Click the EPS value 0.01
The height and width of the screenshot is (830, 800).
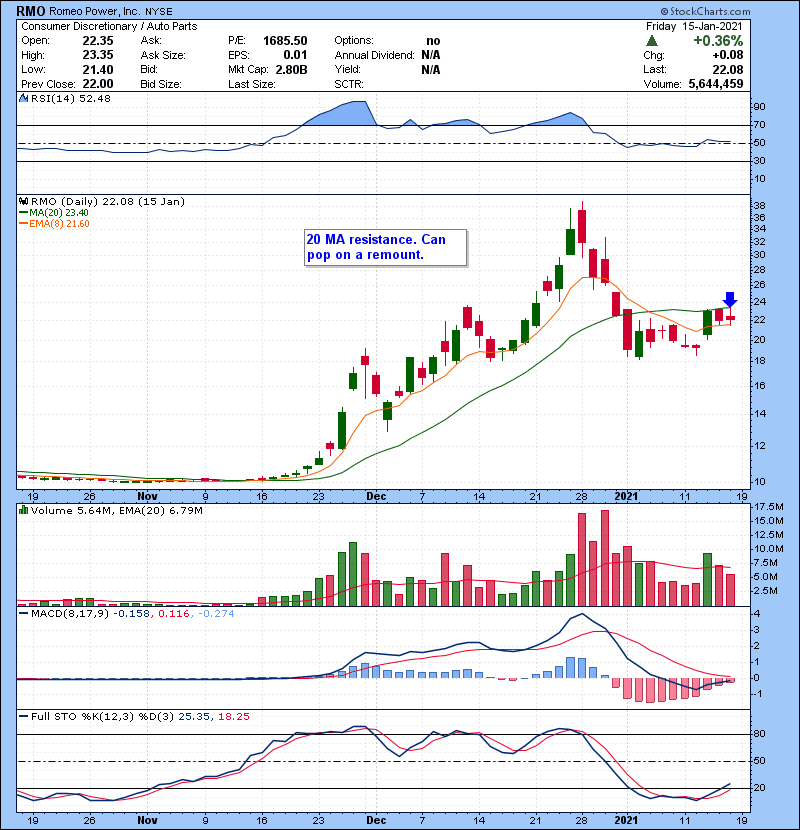click(x=295, y=55)
